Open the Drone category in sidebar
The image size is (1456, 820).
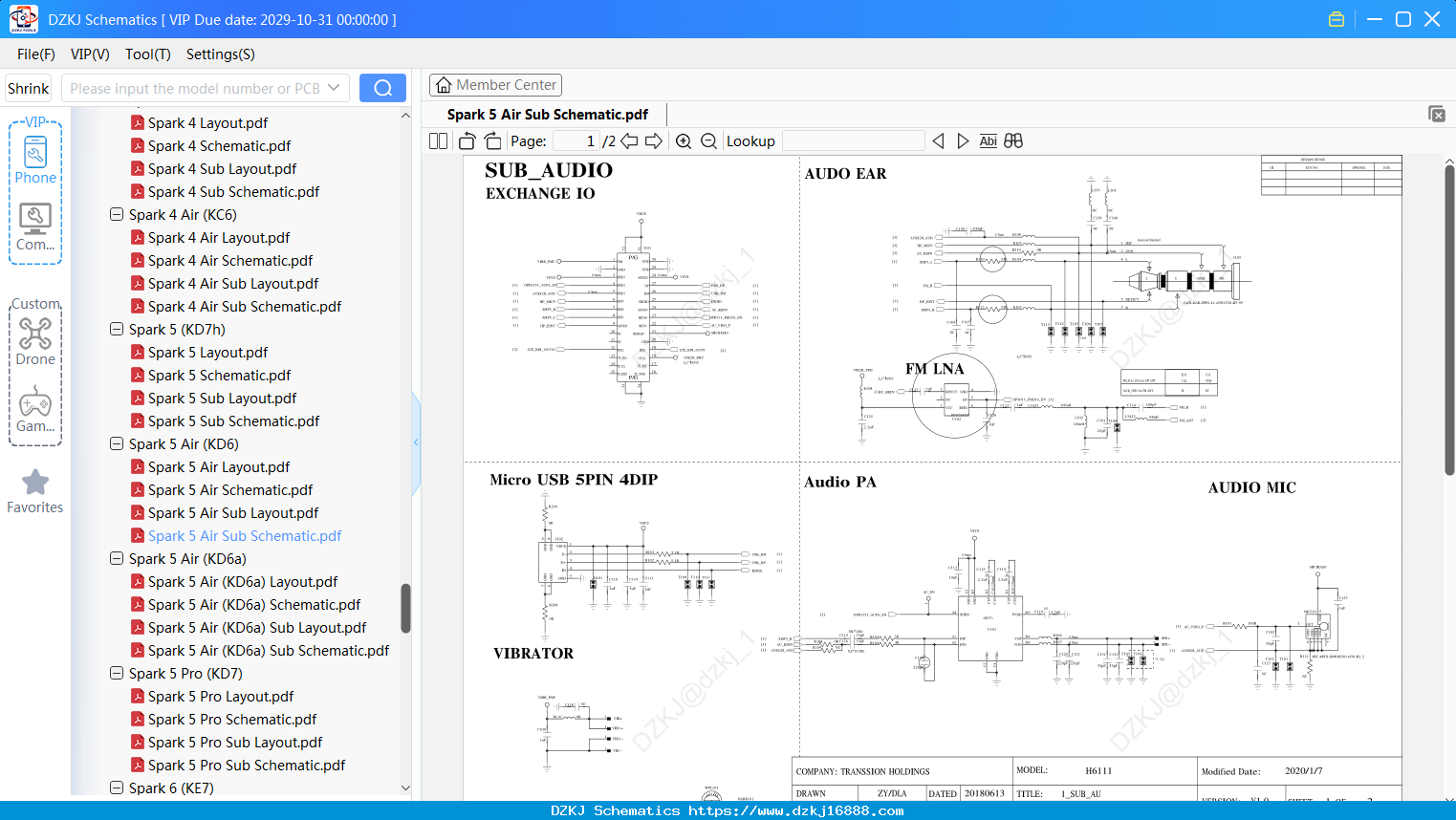[35, 341]
